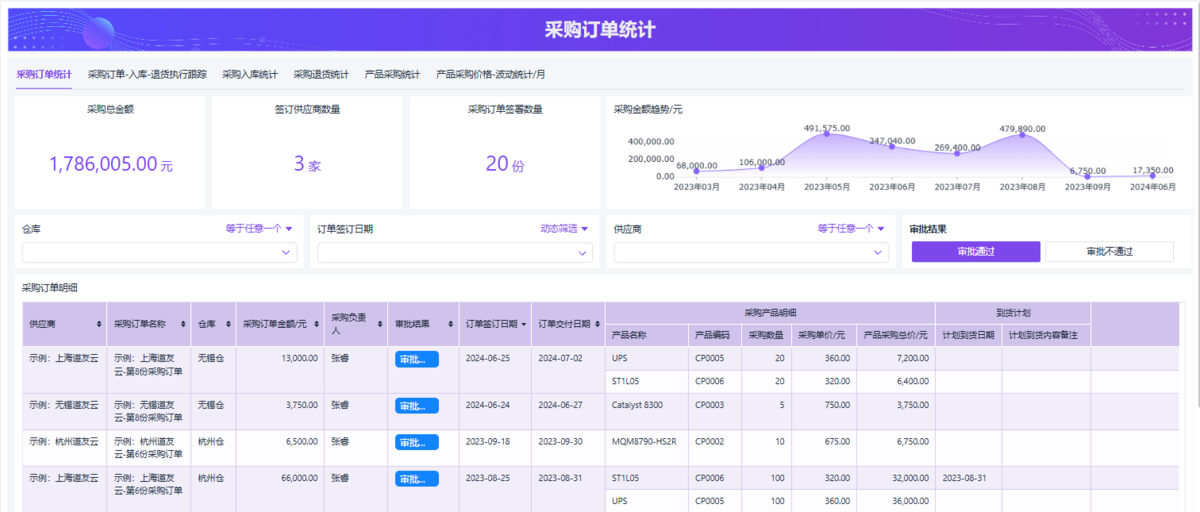Switch to 采购入库统计 tab
This screenshot has height=512, width=1200.
(x=250, y=74)
